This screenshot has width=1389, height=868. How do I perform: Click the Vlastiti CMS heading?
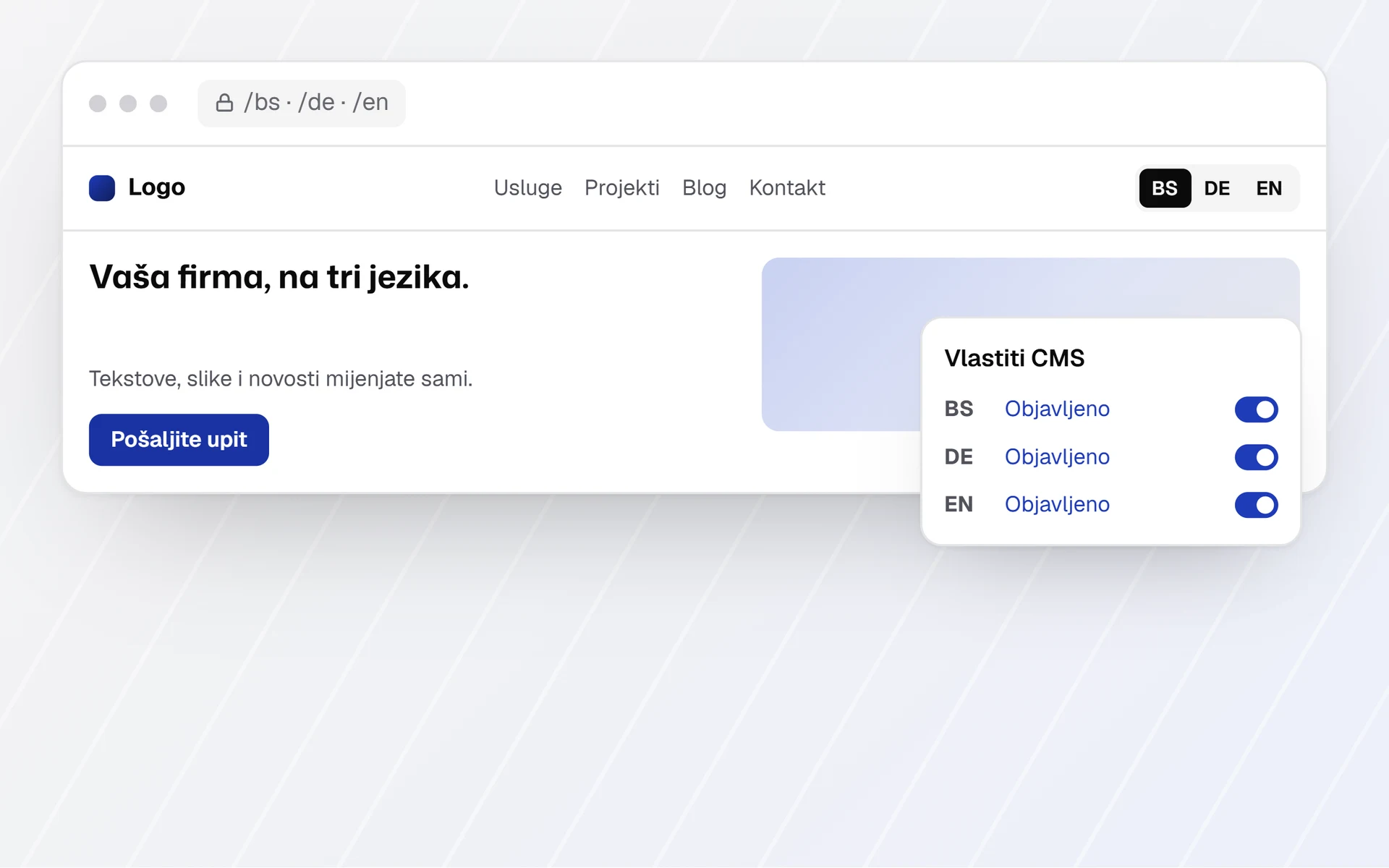pos(1014,358)
